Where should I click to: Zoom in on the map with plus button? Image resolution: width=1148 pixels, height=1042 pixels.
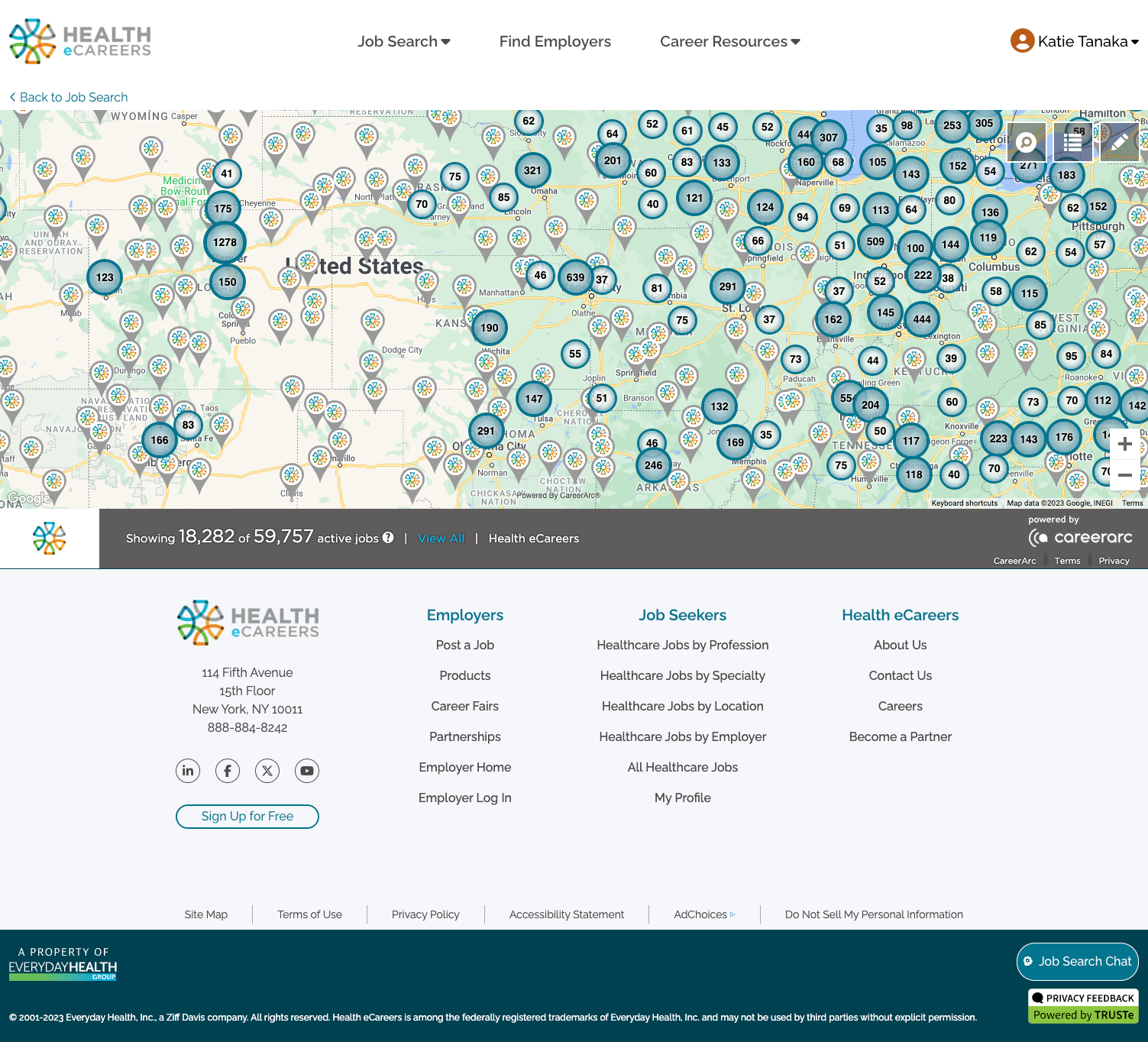point(1125,444)
